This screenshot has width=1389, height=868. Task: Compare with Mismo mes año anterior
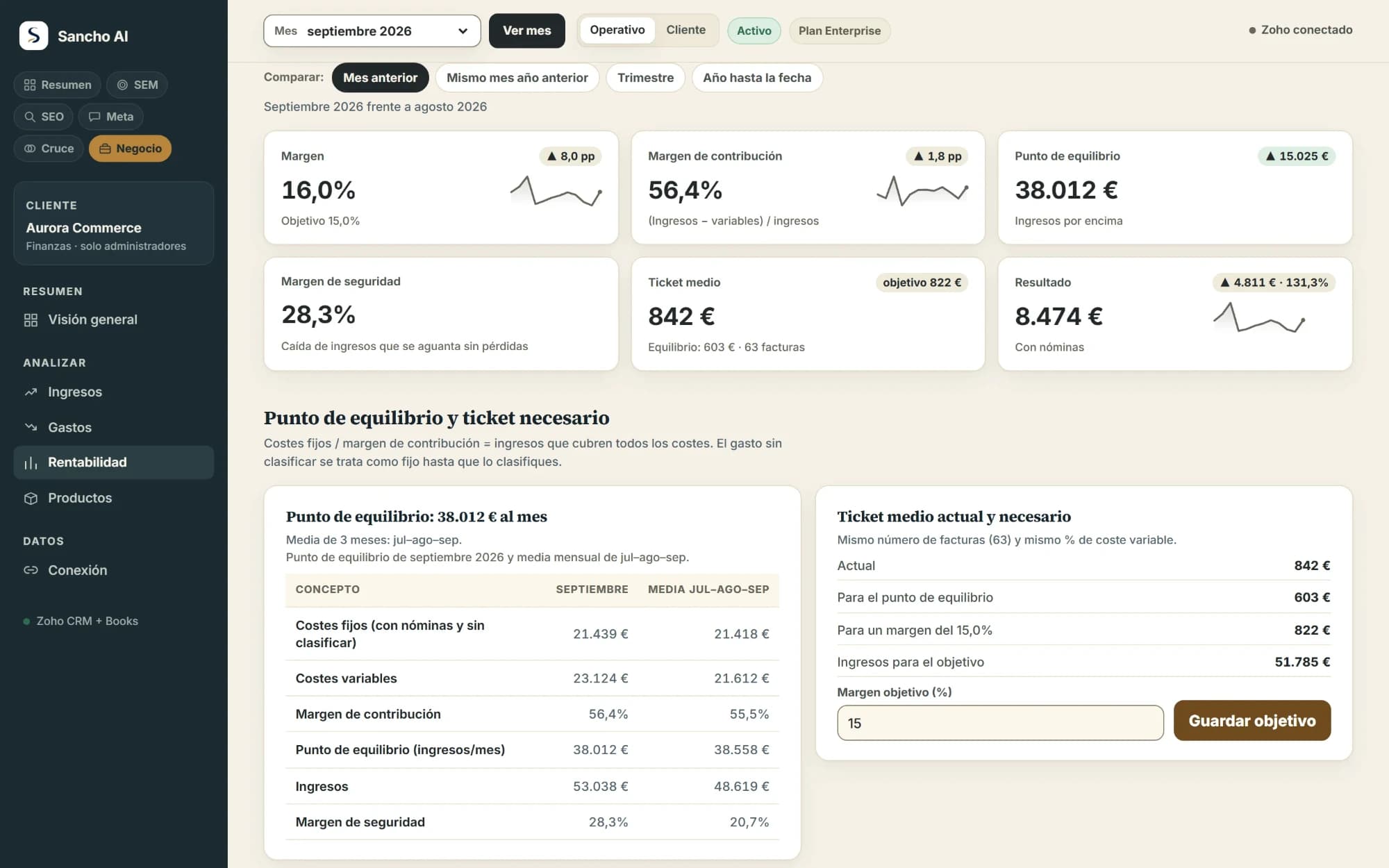[x=517, y=78]
